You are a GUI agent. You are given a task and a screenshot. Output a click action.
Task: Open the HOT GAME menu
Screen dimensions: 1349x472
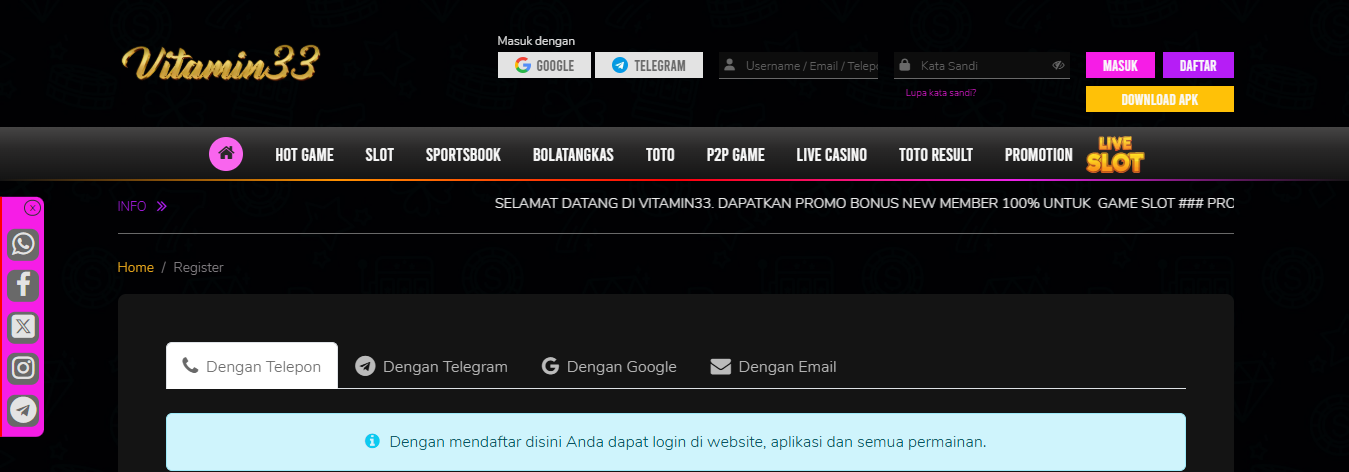tap(304, 155)
